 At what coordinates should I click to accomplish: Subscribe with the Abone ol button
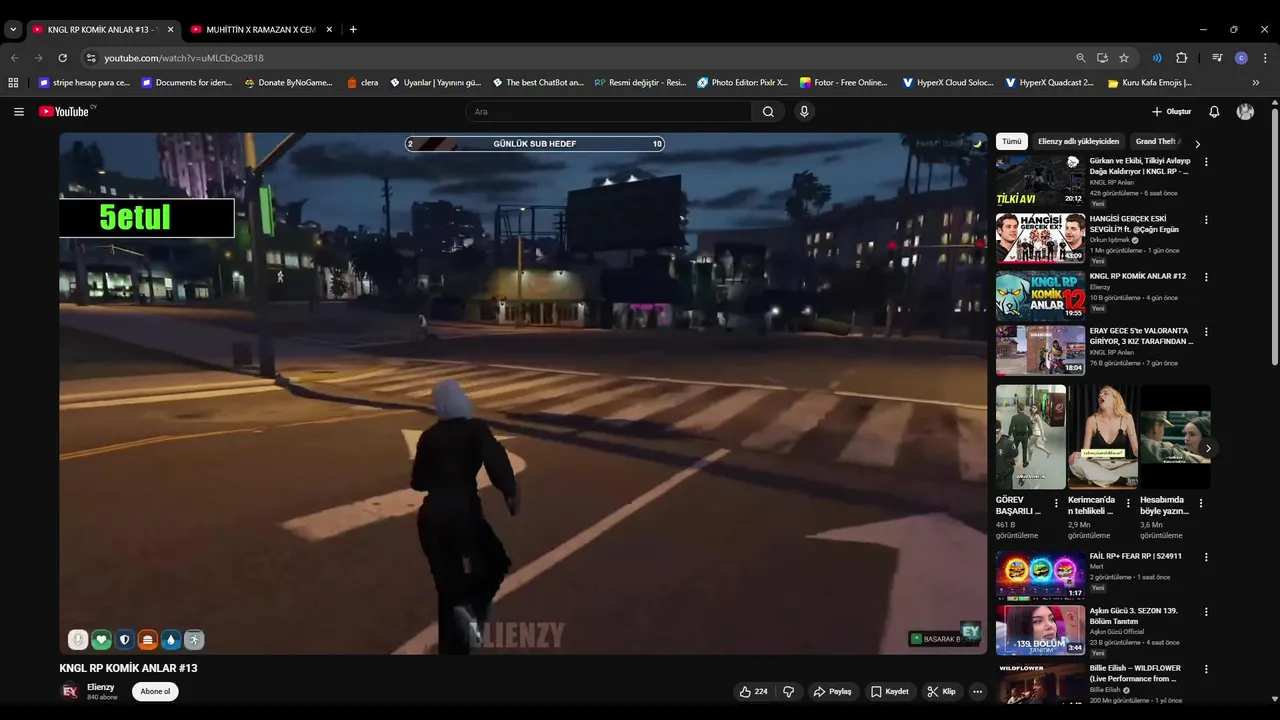coord(155,691)
